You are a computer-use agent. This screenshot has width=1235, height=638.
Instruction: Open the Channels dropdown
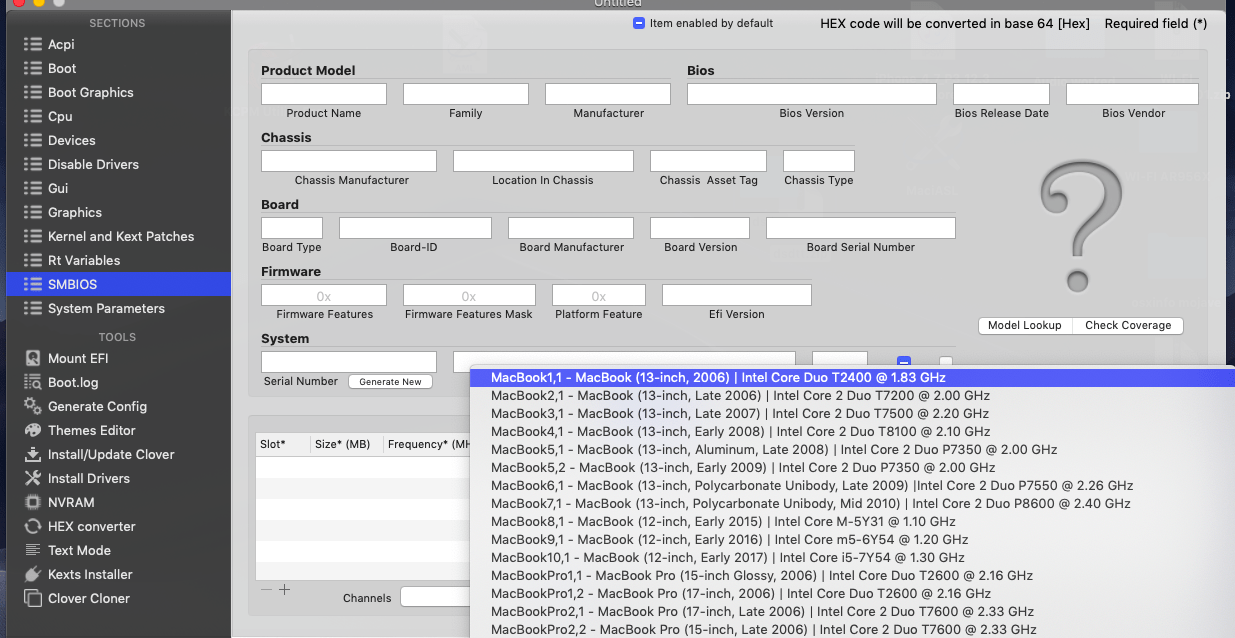pos(435,597)
